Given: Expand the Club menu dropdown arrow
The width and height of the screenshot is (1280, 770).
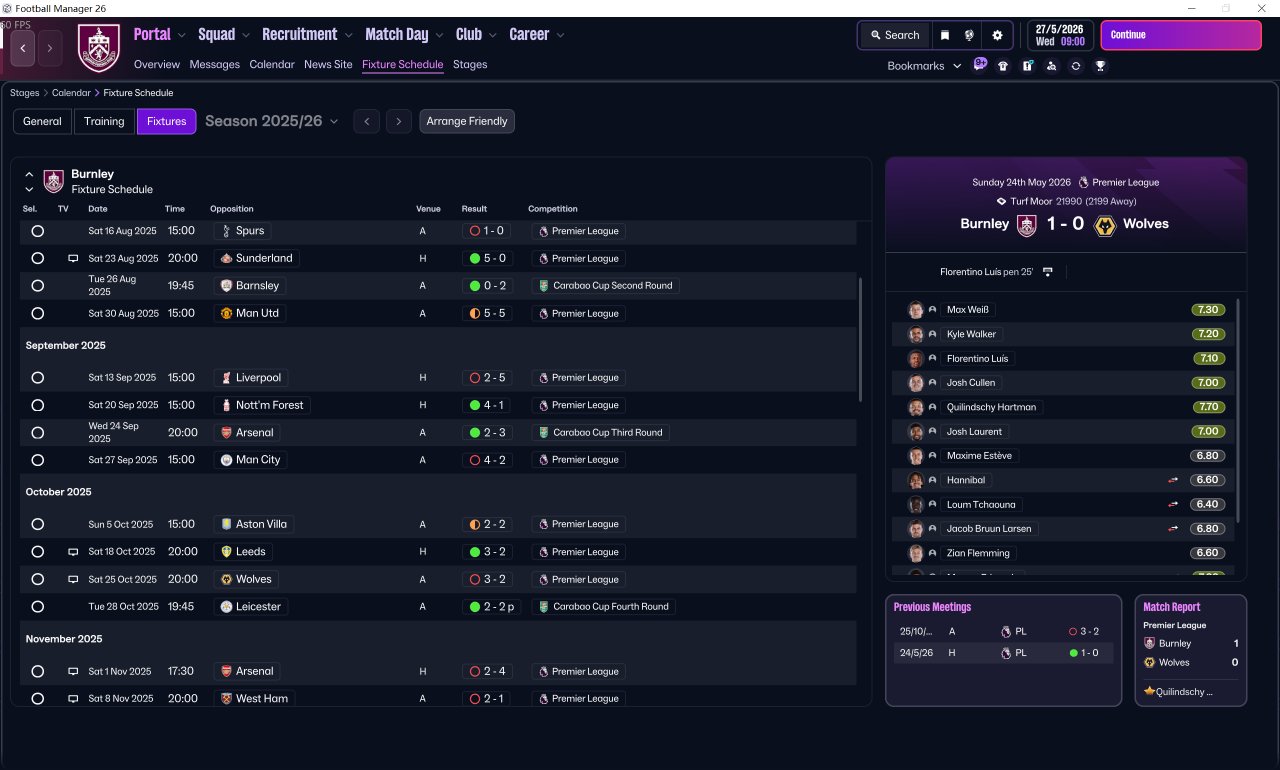Looking at the screenshot, I should tap(492, 35).
